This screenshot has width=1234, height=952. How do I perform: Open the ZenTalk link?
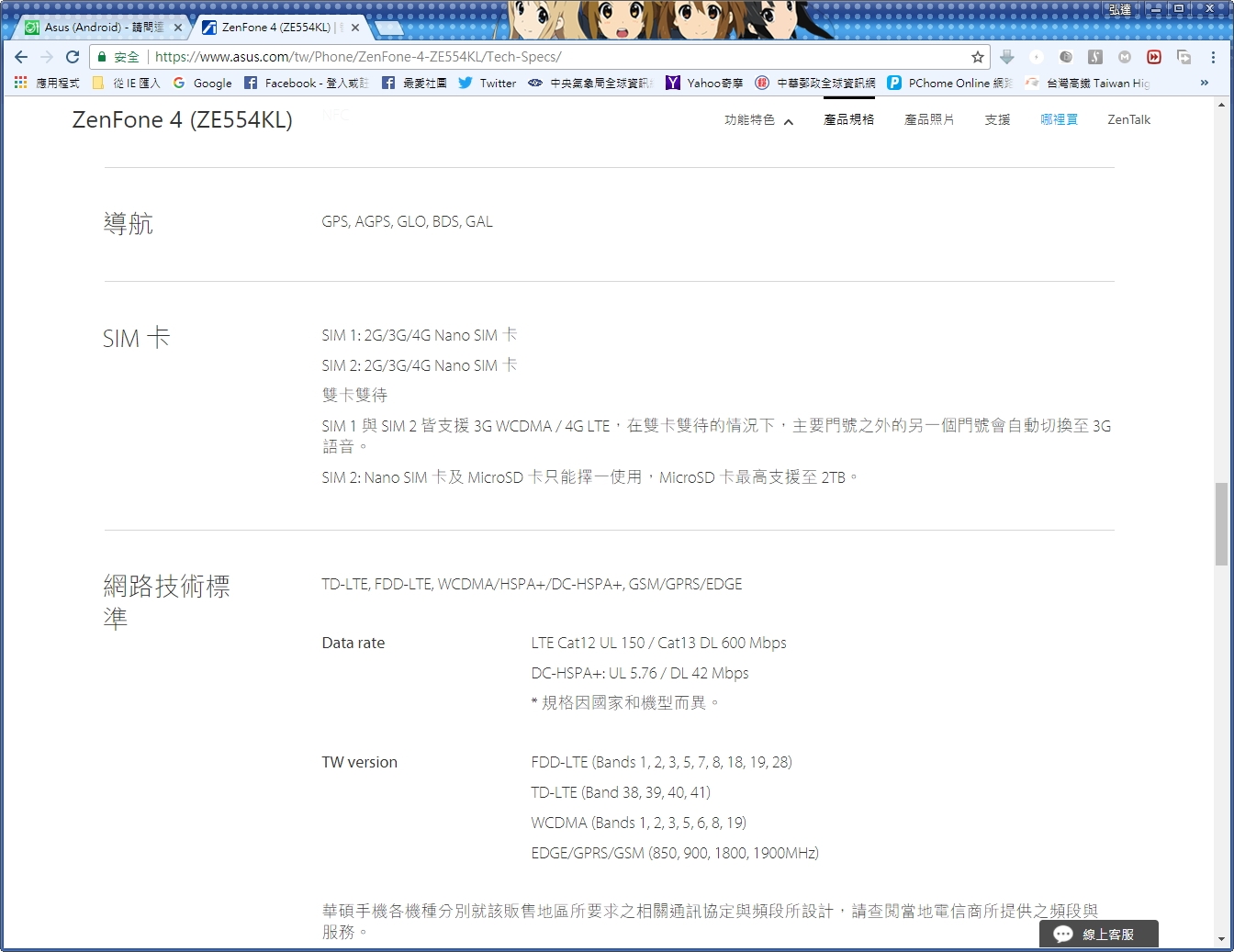click(1128, 120)
